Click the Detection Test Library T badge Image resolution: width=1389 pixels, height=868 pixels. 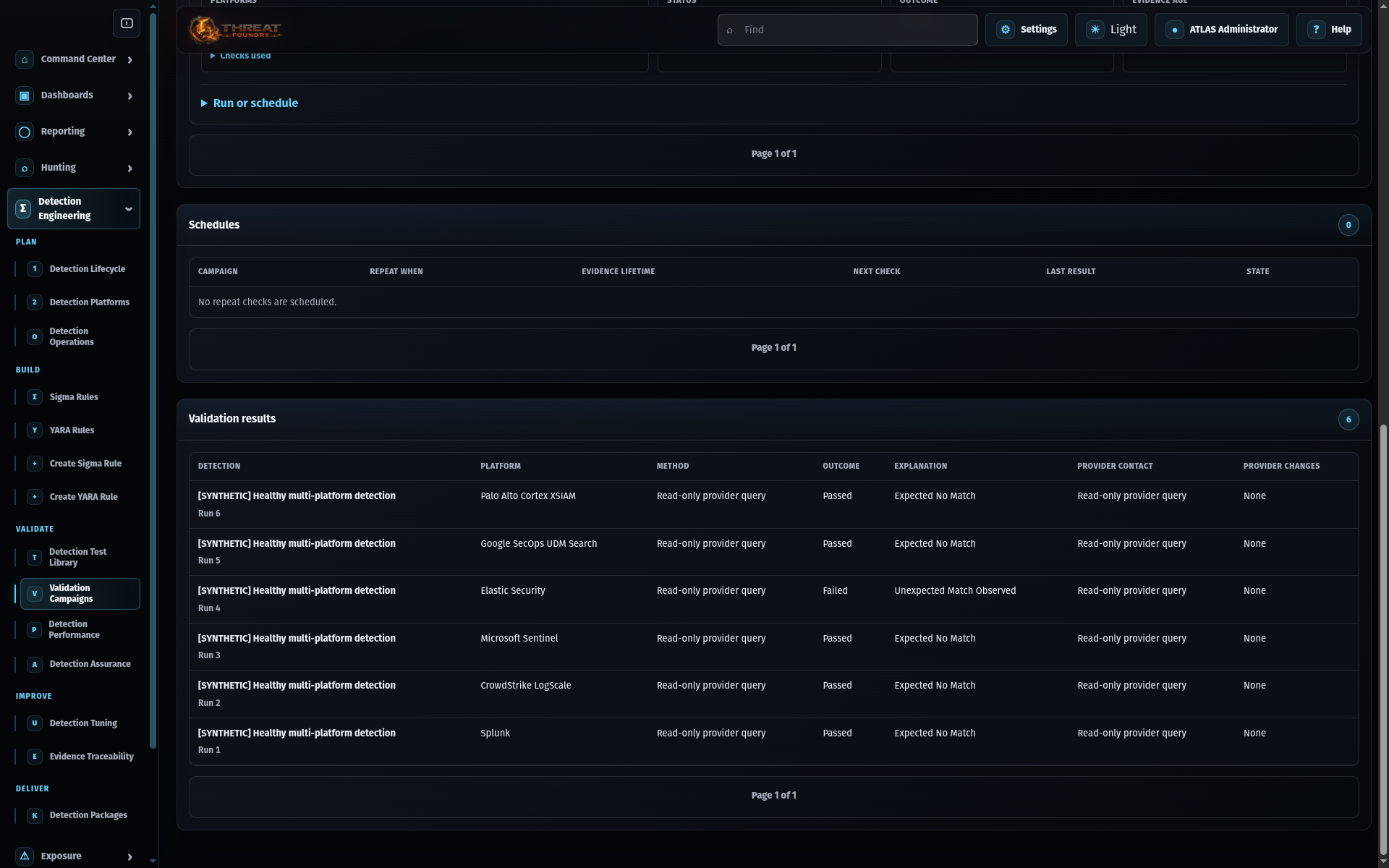coord(35,558)
